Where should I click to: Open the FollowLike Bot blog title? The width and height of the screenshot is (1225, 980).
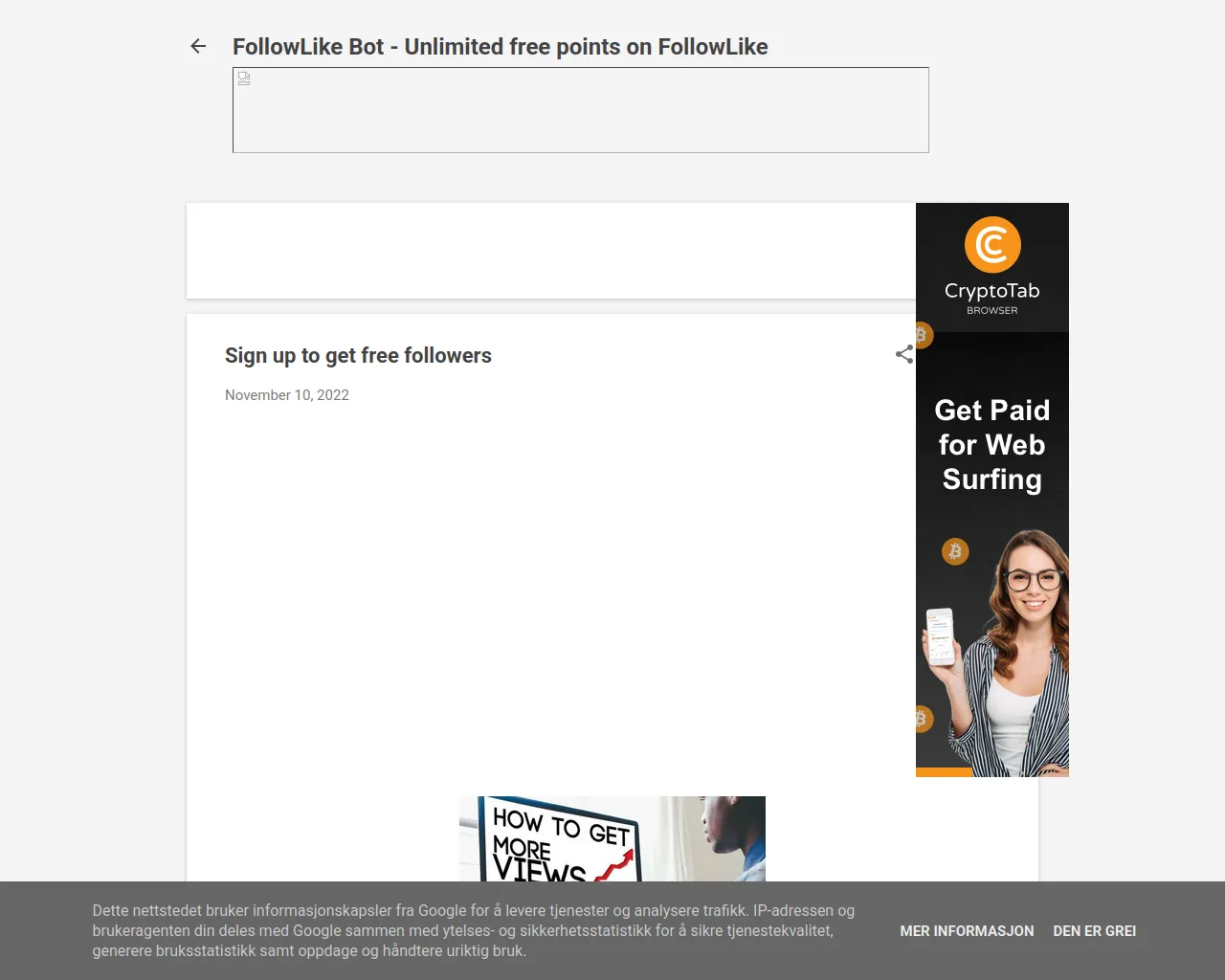501,47
